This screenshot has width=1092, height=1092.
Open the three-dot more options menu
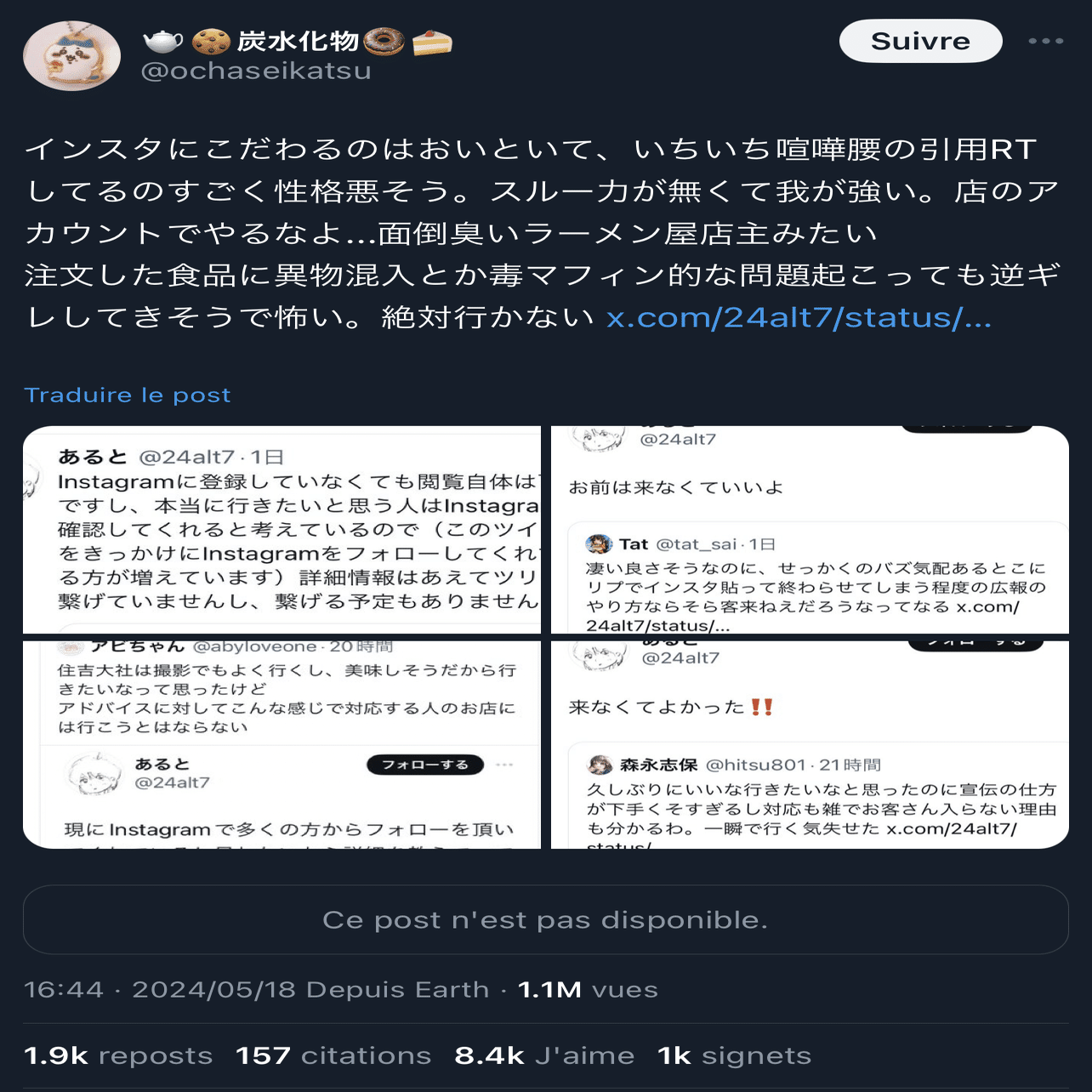click(1045, 41)
